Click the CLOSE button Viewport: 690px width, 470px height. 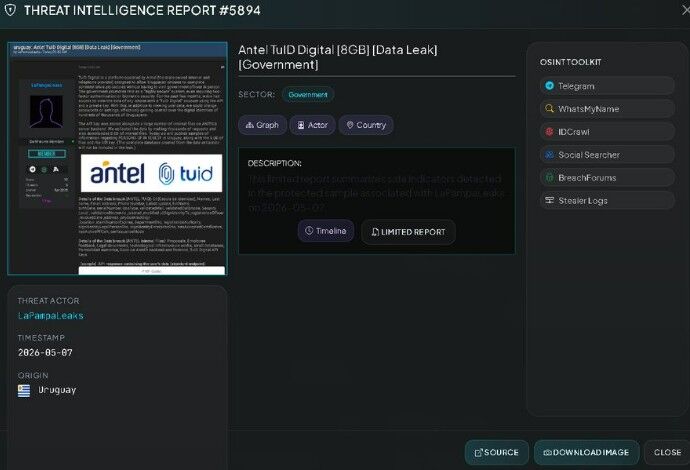point(667,452)
